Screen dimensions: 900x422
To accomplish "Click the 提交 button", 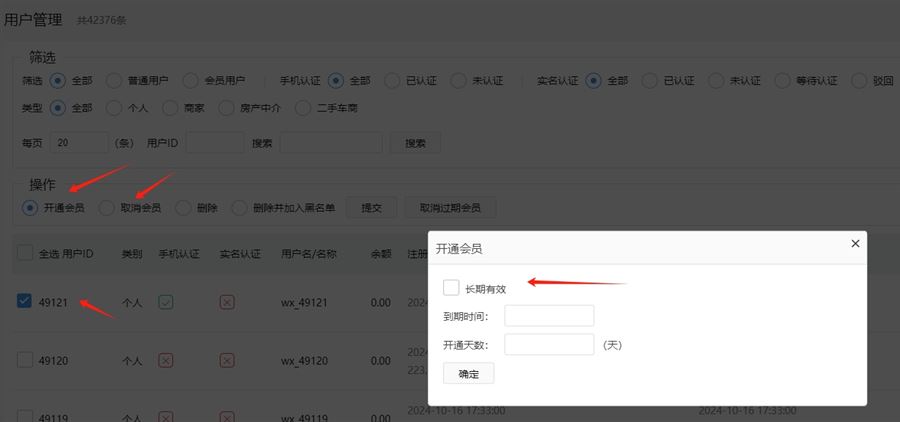I will [x=372, y=208].
